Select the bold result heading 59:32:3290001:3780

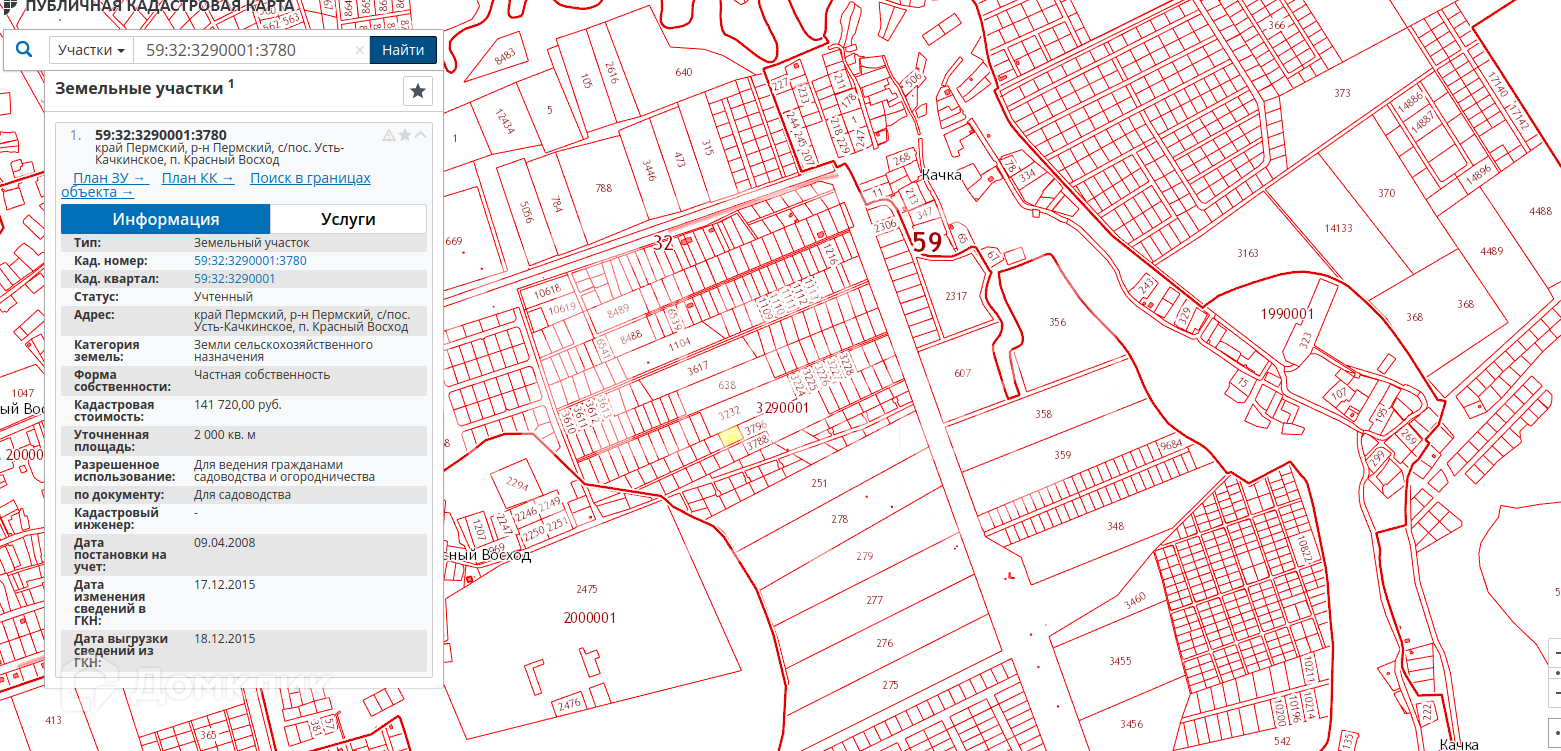[161, 135]
